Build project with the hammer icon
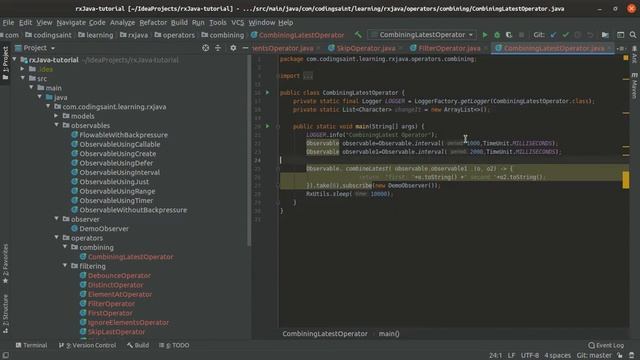 click(358, 35)
